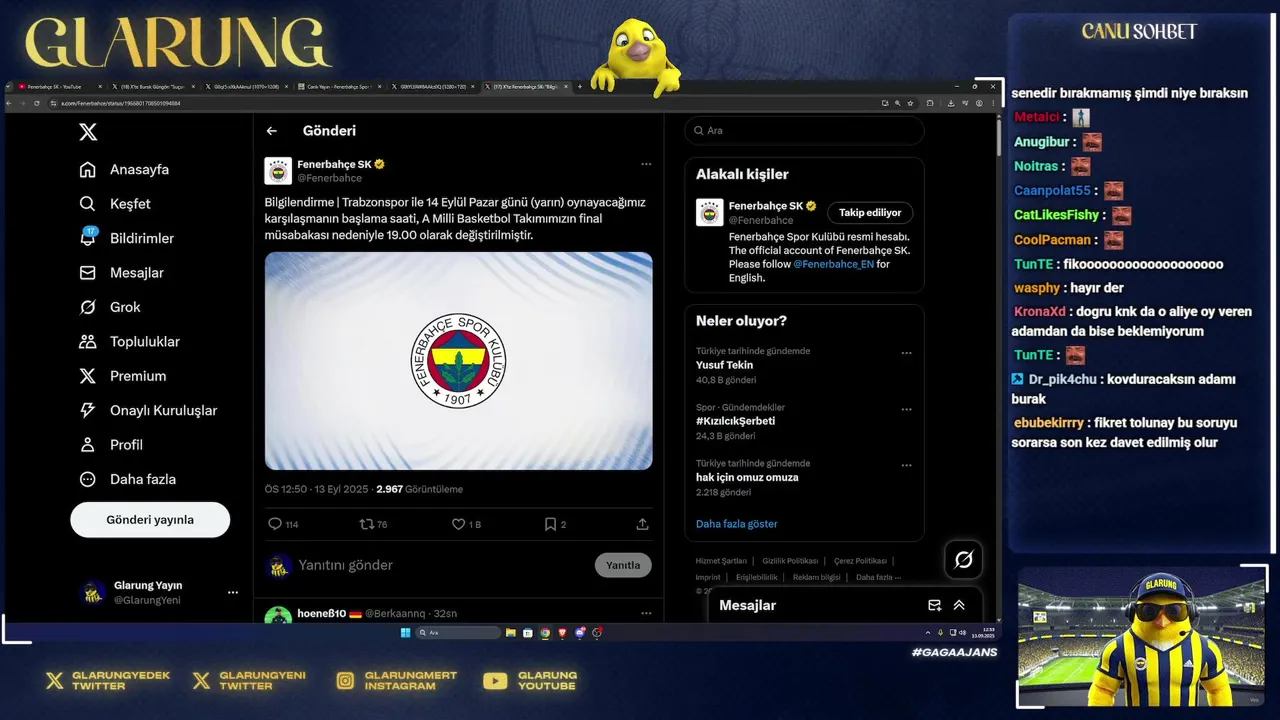Switch to the (1070×1208) image tab
Screen dimensions: 1280x720
point(246,87)
